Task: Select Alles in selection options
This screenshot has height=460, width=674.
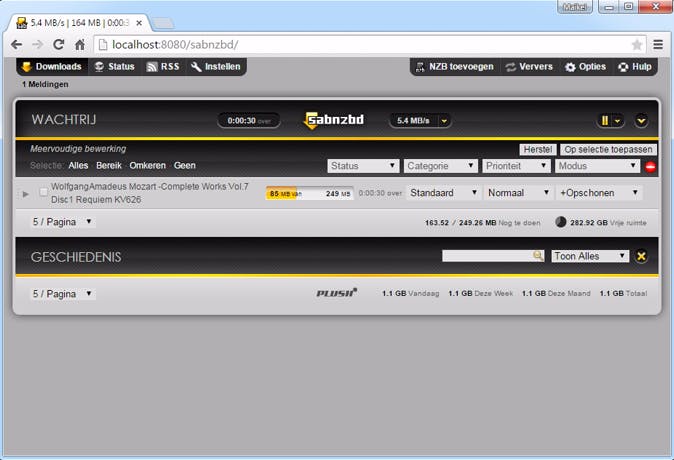Action: pyautogui.click(x=78, y=166)
